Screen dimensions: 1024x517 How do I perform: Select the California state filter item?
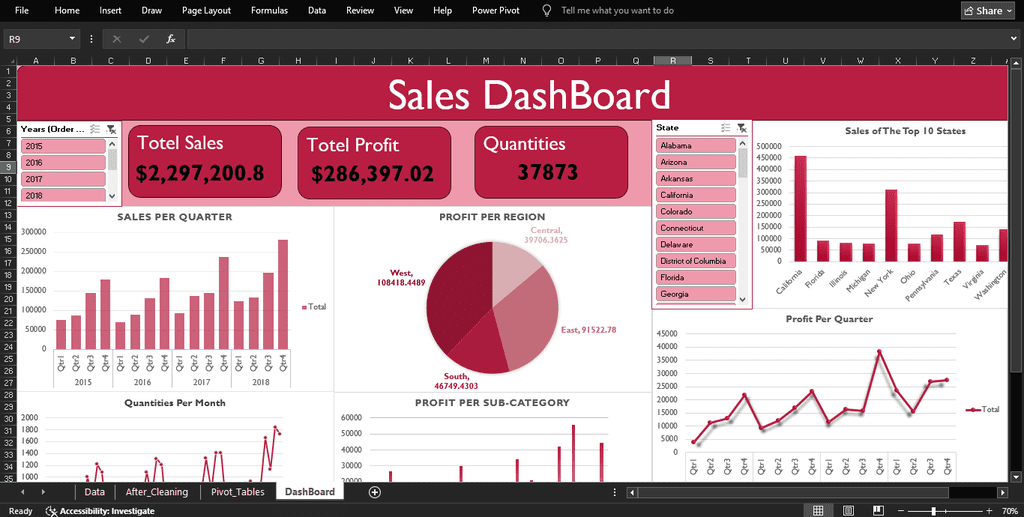(696, 195)
